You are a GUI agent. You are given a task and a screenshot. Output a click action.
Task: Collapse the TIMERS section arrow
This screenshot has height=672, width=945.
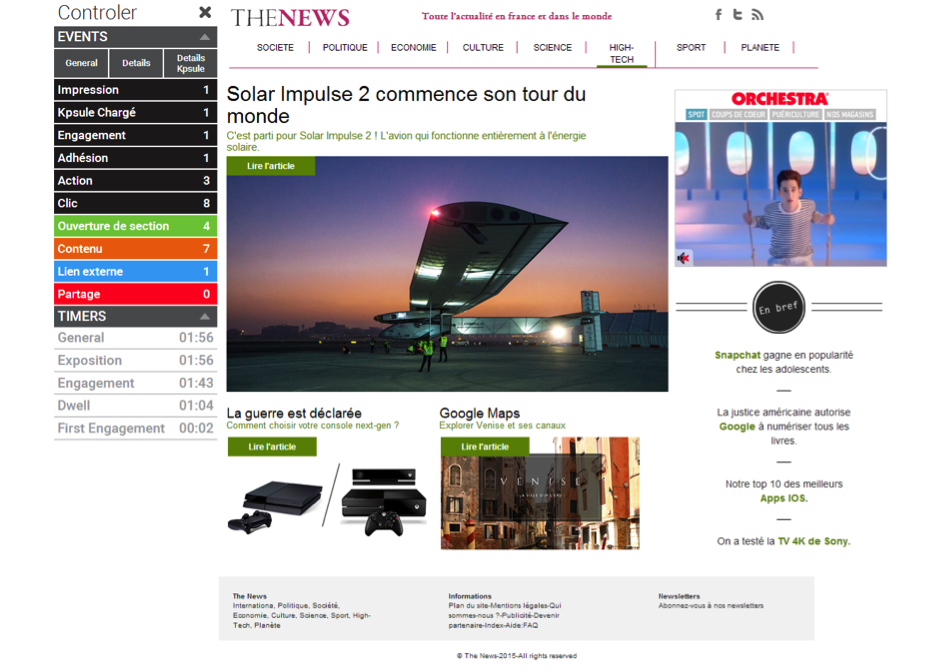pyautogui.click(x=204, y=317)
